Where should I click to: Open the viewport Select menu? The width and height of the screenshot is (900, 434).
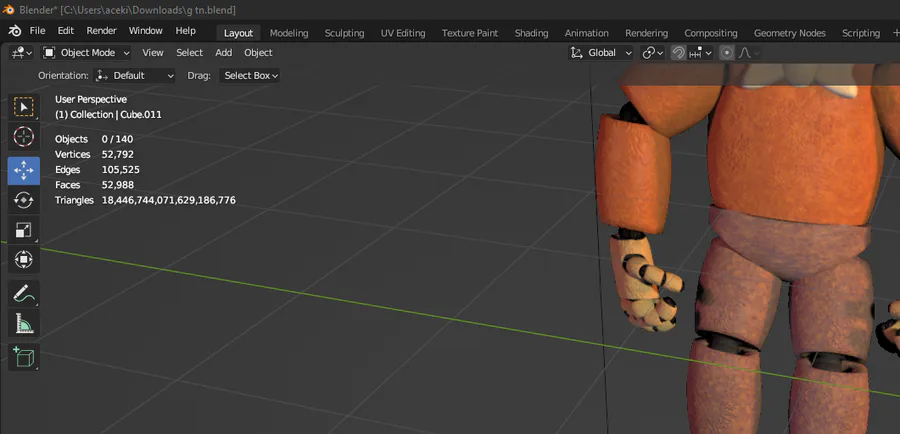pos(189,53)
